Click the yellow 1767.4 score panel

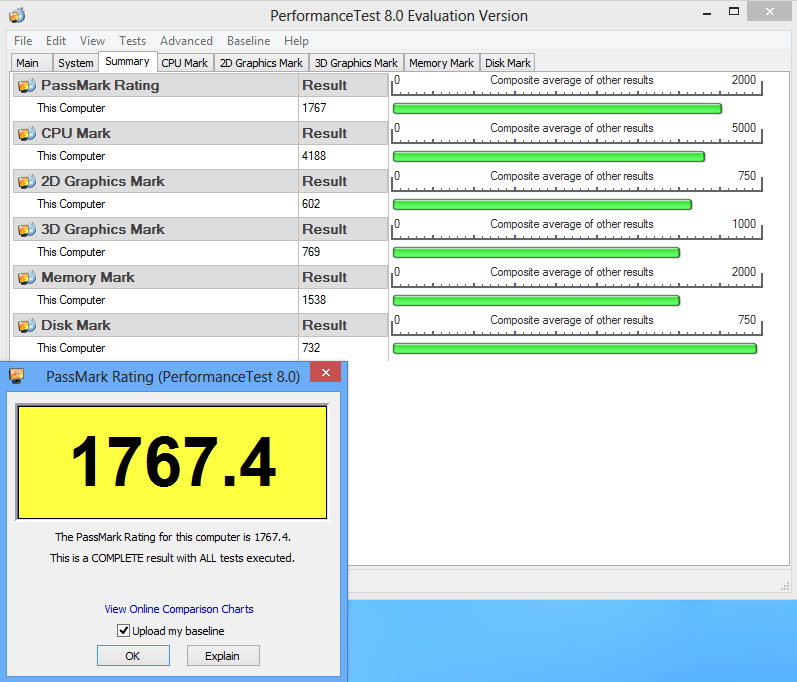172,462
